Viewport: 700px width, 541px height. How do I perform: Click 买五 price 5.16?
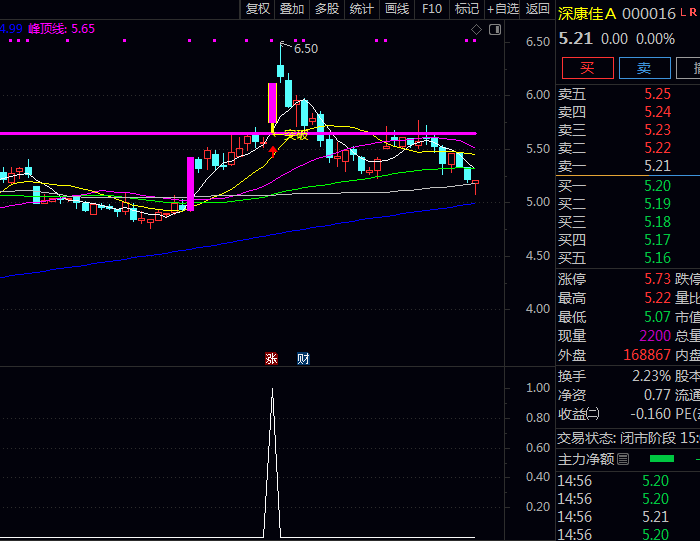click(657, 258)
